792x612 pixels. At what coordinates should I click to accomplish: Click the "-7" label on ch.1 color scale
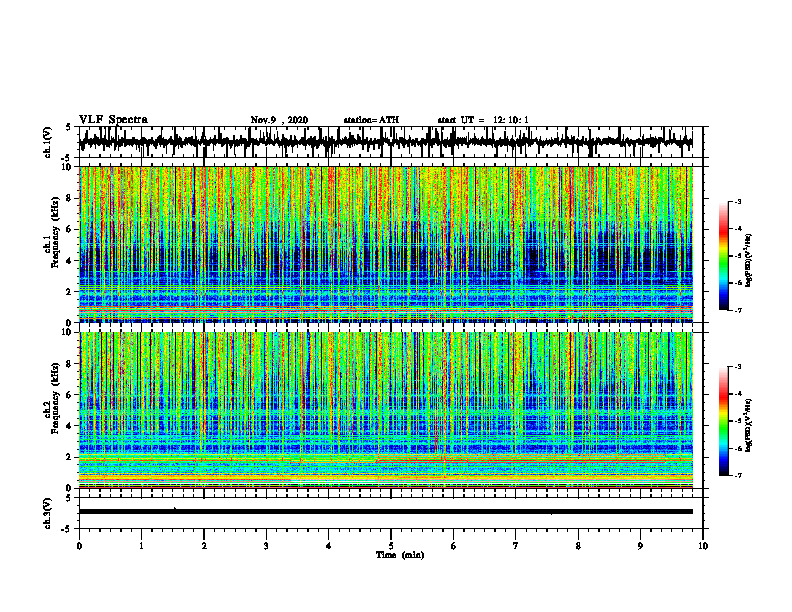738,310
